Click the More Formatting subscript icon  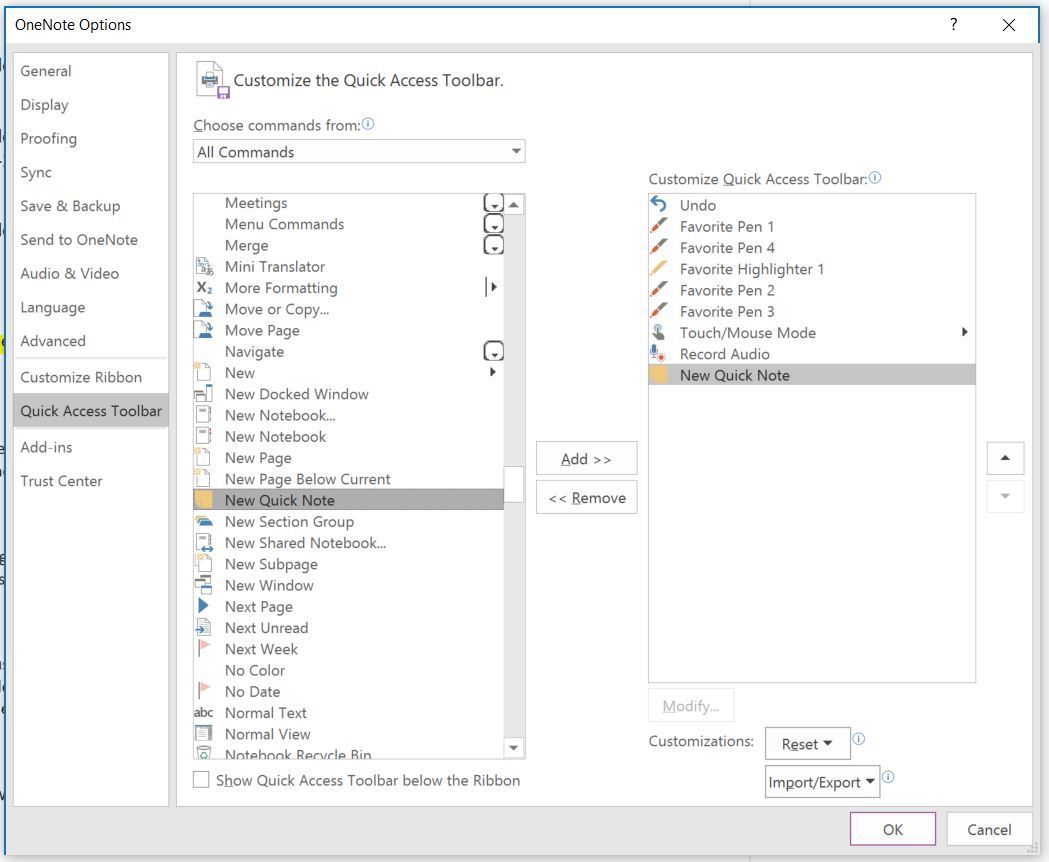204,288
